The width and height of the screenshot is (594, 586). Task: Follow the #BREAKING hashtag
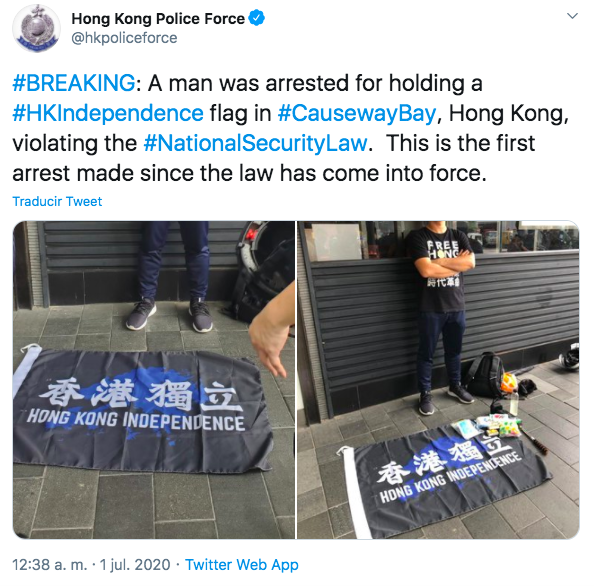73,83
